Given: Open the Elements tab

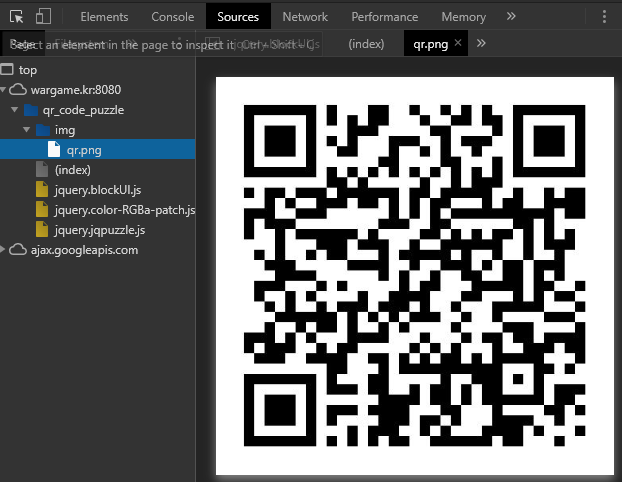Looking at the screenshot, I should pyautogui.click(x=104, y=17).
